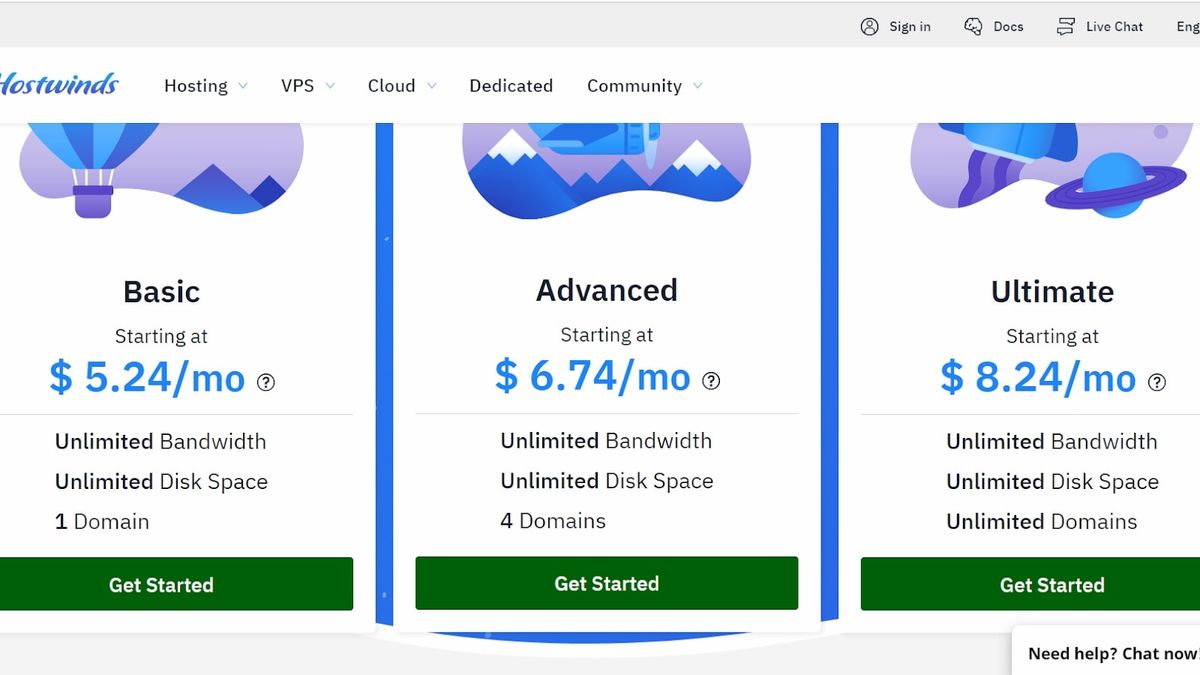Open the Need help Chat now widget

click(1110, 653)
